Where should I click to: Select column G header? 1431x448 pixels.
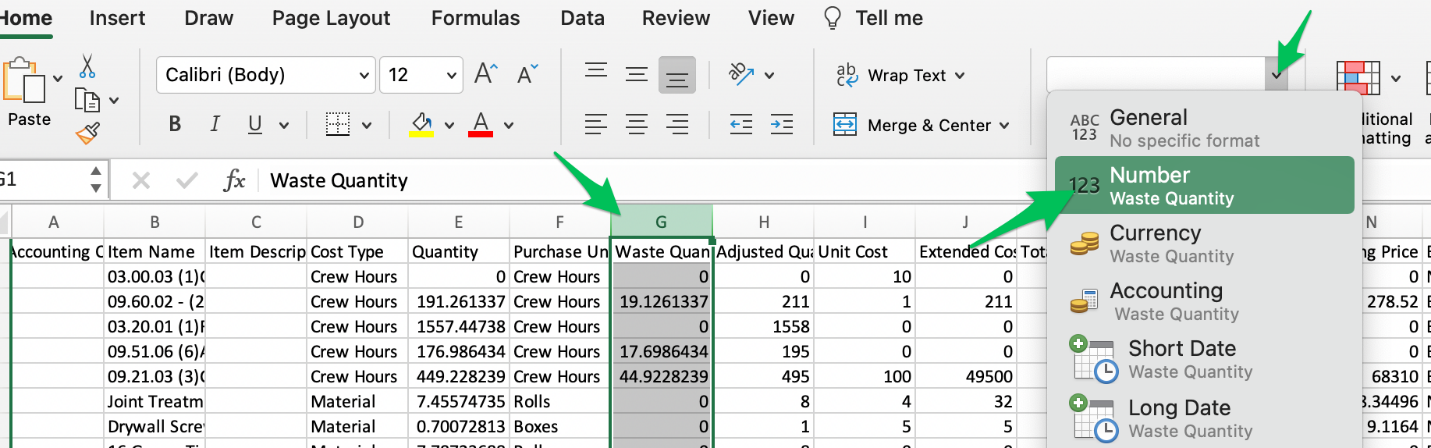pos(661,222)
